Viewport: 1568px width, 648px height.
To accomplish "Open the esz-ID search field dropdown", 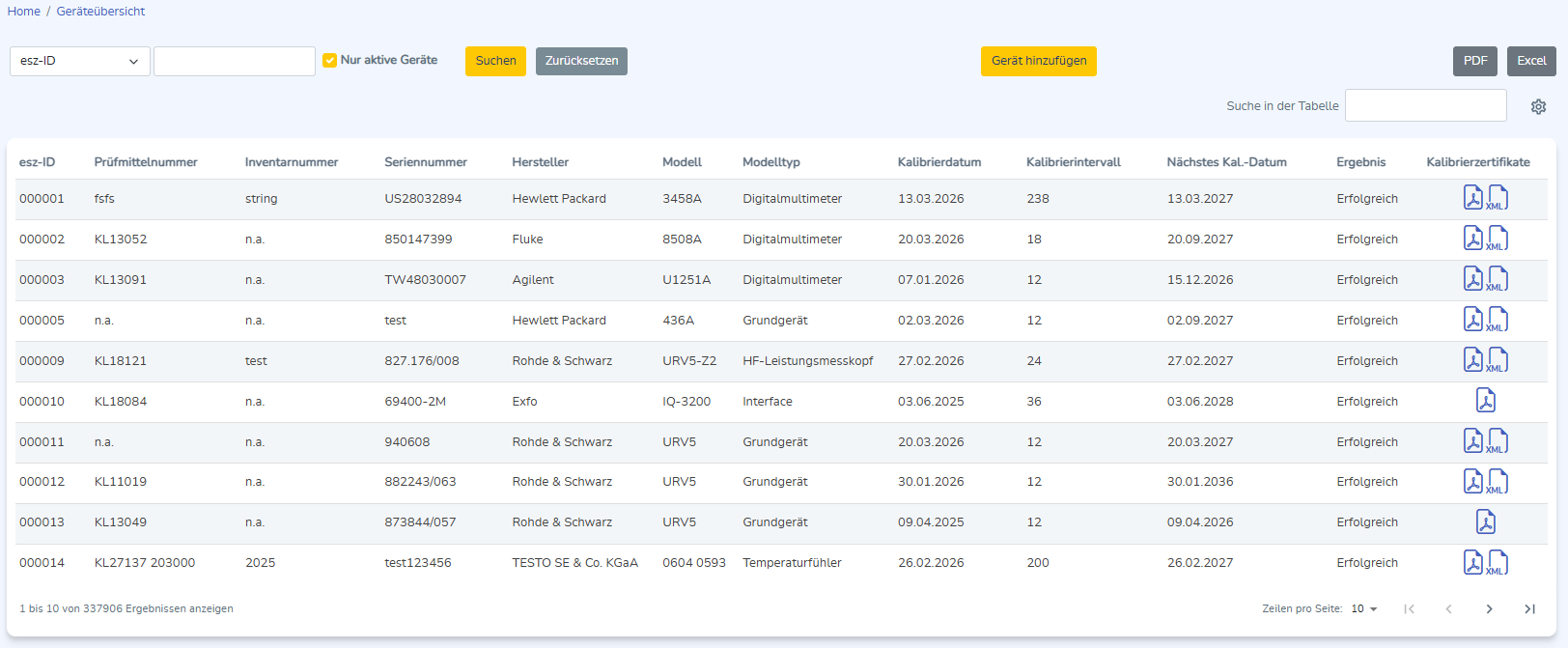I will pyautogui.click(x=80, y=61).
